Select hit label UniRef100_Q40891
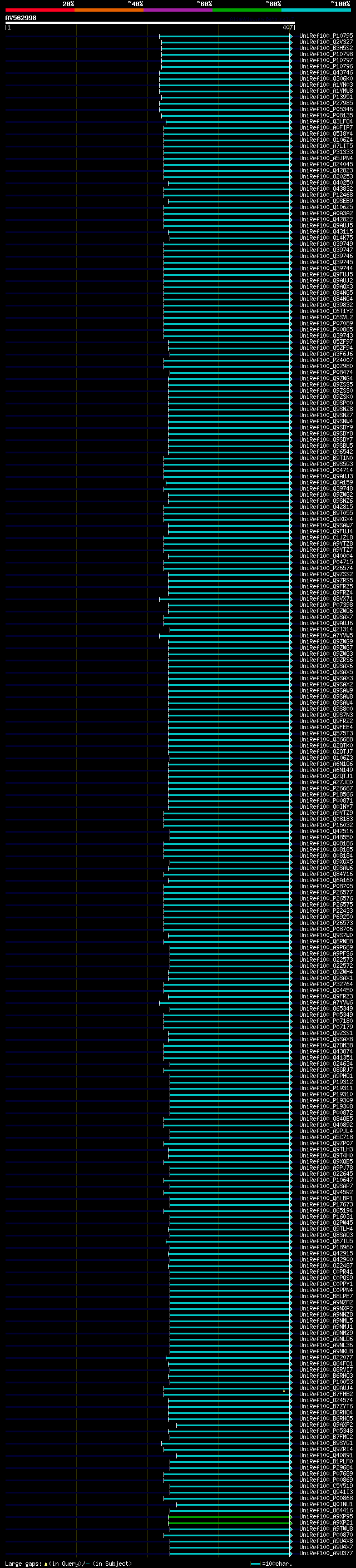Screen dimensions: 356x1568 click(x=326, y=1456)
